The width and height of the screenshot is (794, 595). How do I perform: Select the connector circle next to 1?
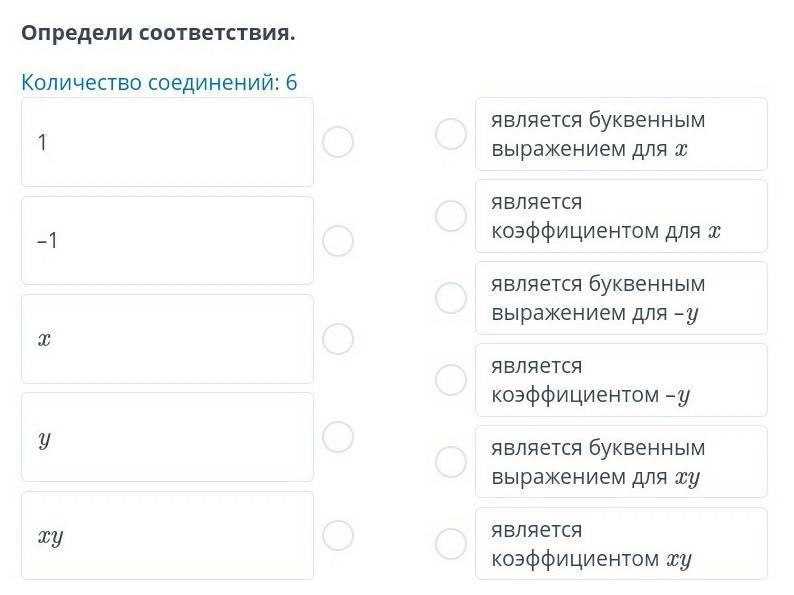pos(338,142)
